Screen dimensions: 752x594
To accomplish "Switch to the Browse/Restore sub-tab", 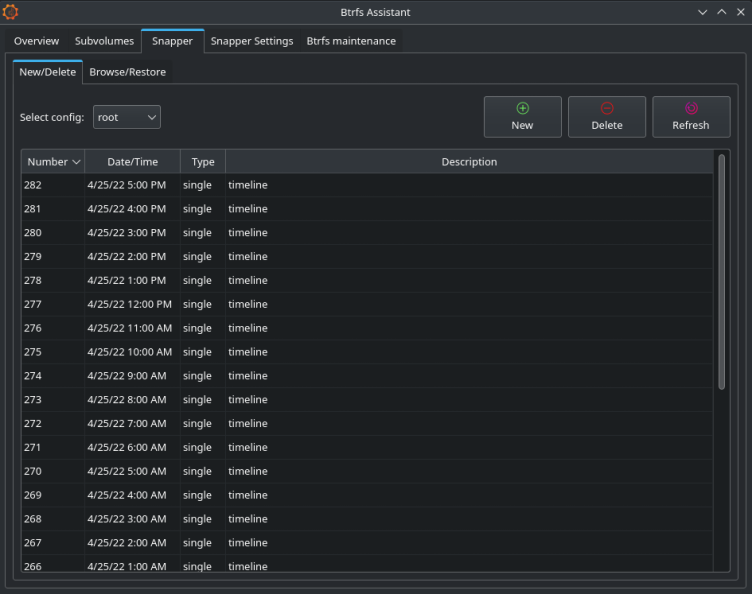I will (127, 72).
